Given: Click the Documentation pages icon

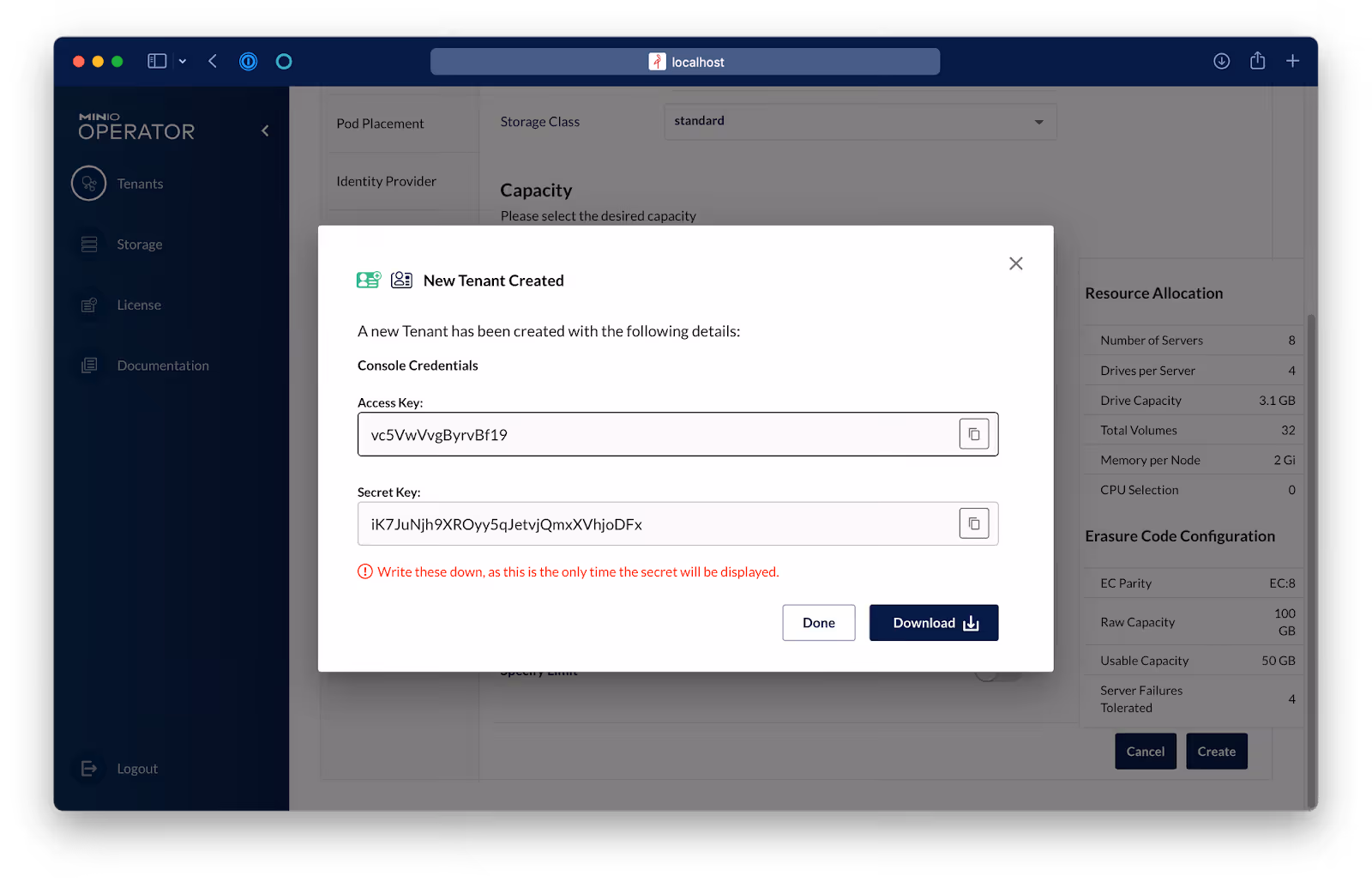Looking at the screenshot, I should 89,365.
